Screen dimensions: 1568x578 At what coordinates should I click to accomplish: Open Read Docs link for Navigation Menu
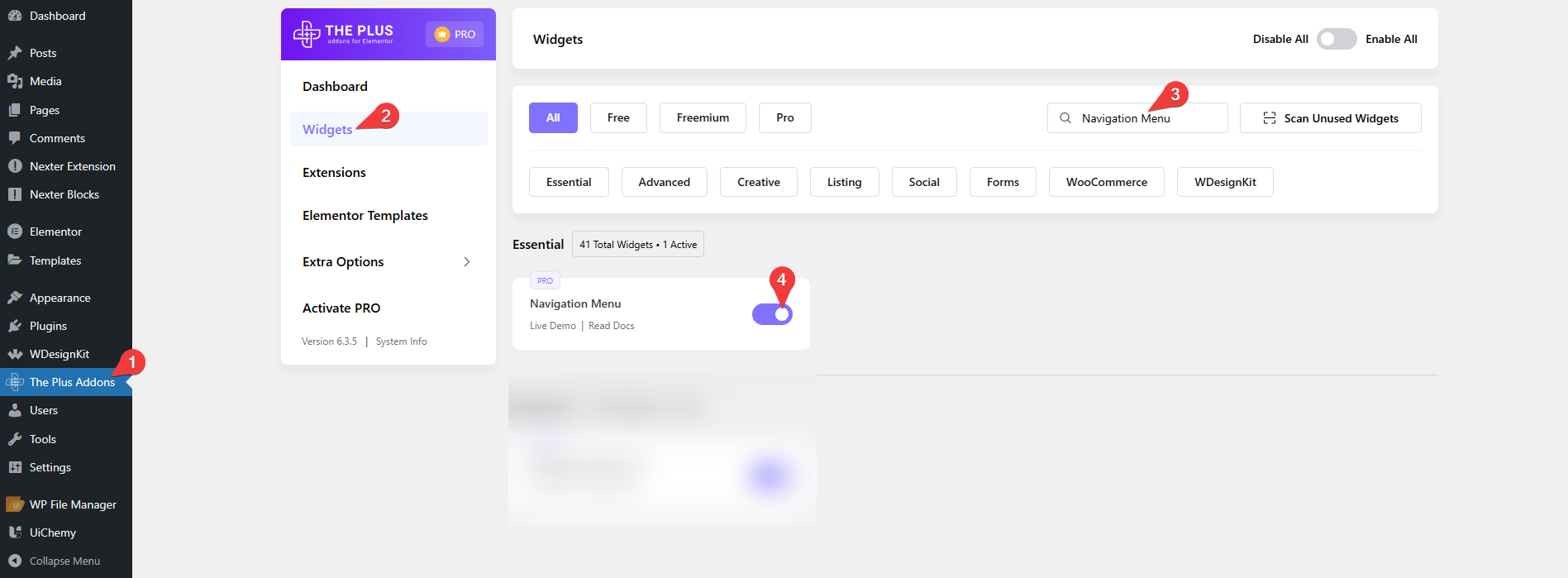[x=612, y=326]
